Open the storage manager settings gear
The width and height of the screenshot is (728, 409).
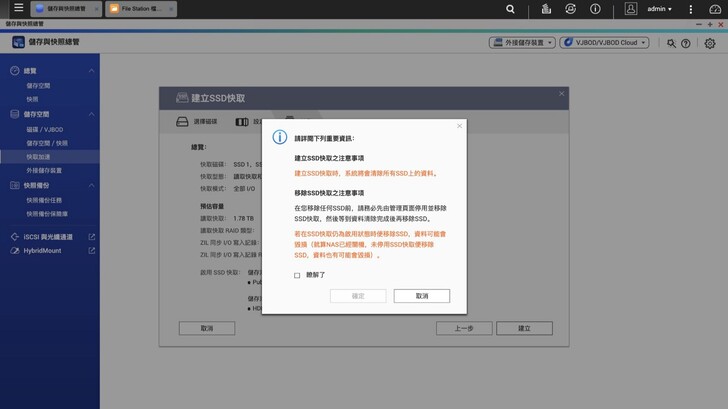[709, 43]
